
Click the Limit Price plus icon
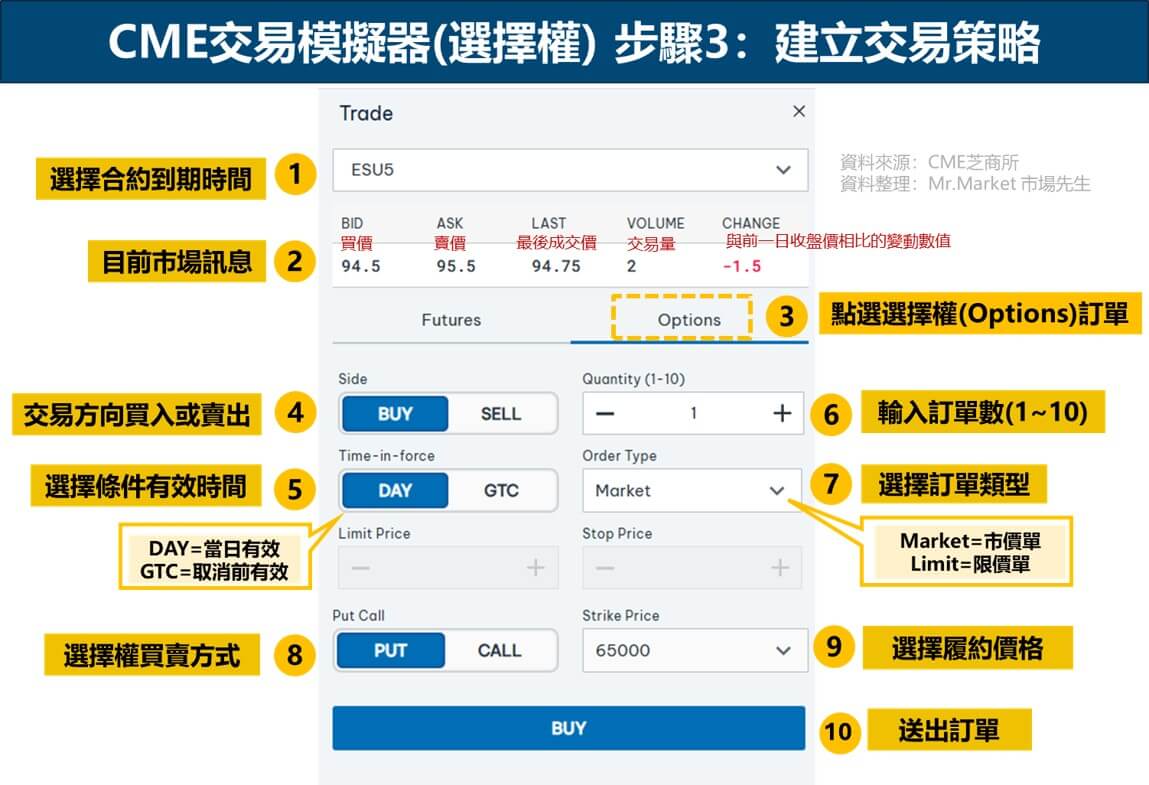(536, 568)
